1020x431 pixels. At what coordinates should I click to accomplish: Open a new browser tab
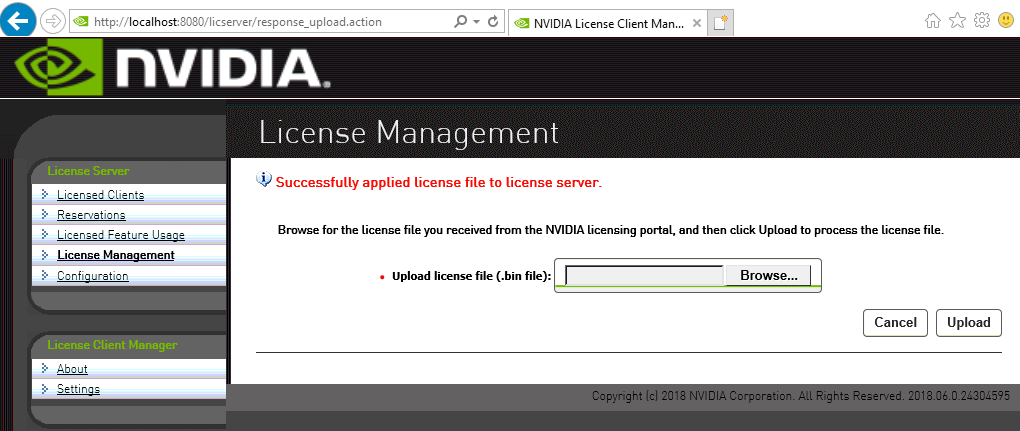720,21
